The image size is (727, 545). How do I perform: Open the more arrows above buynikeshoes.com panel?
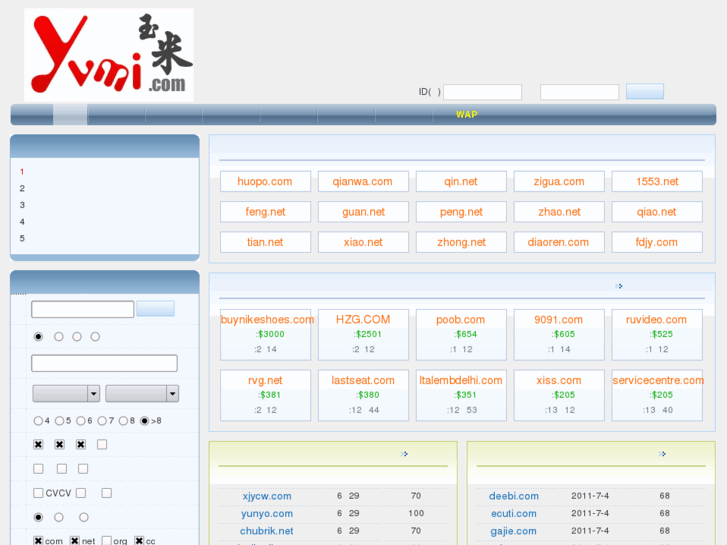619,286
